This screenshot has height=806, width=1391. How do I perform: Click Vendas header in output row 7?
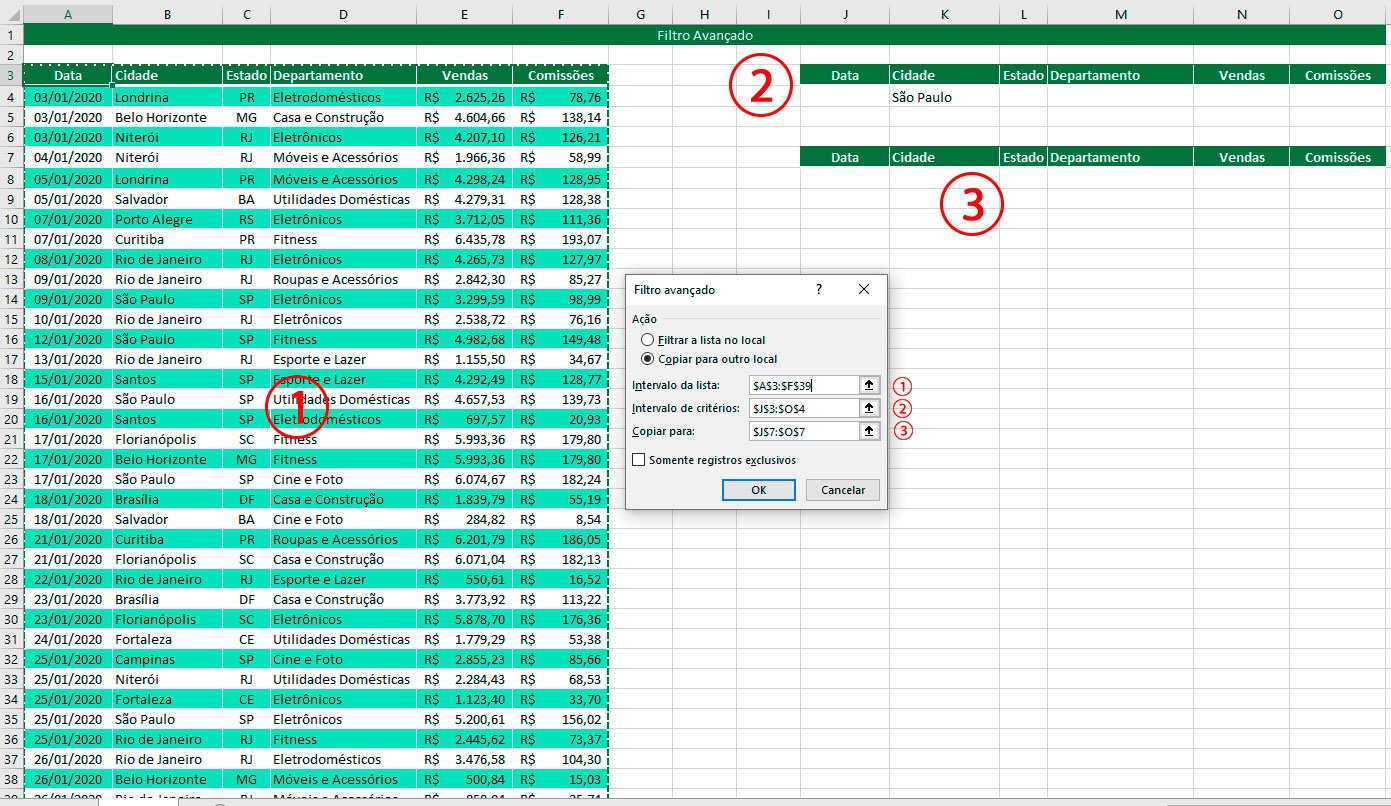point(1241,157)
